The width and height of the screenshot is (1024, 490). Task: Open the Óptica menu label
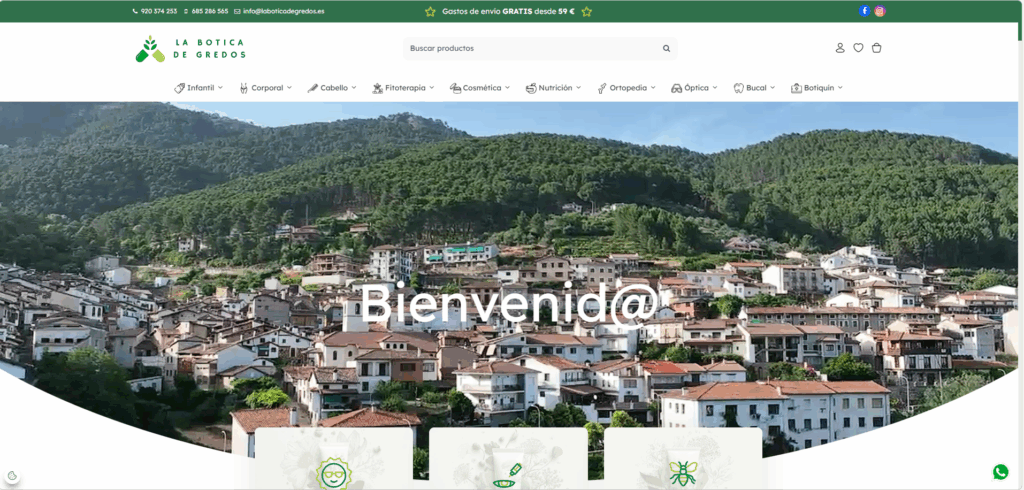click(697, 88)
